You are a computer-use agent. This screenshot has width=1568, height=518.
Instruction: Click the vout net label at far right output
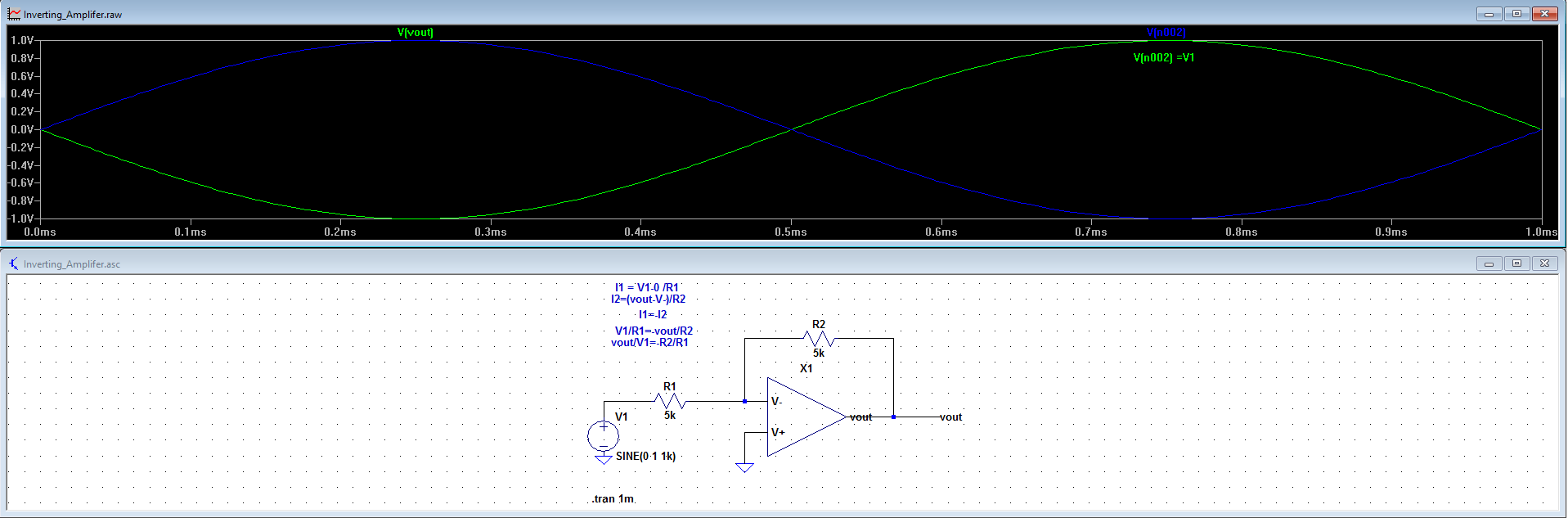point(950,417)
